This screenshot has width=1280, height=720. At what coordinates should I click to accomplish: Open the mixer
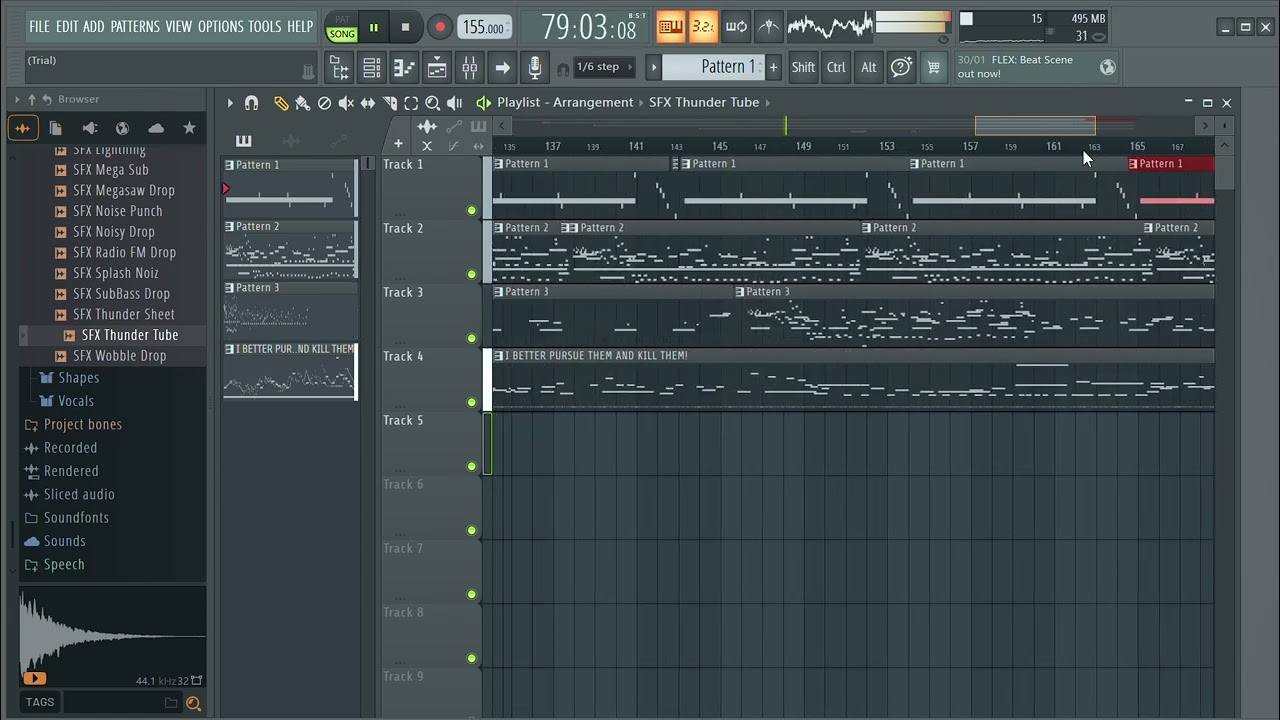(x=470, y=67)
